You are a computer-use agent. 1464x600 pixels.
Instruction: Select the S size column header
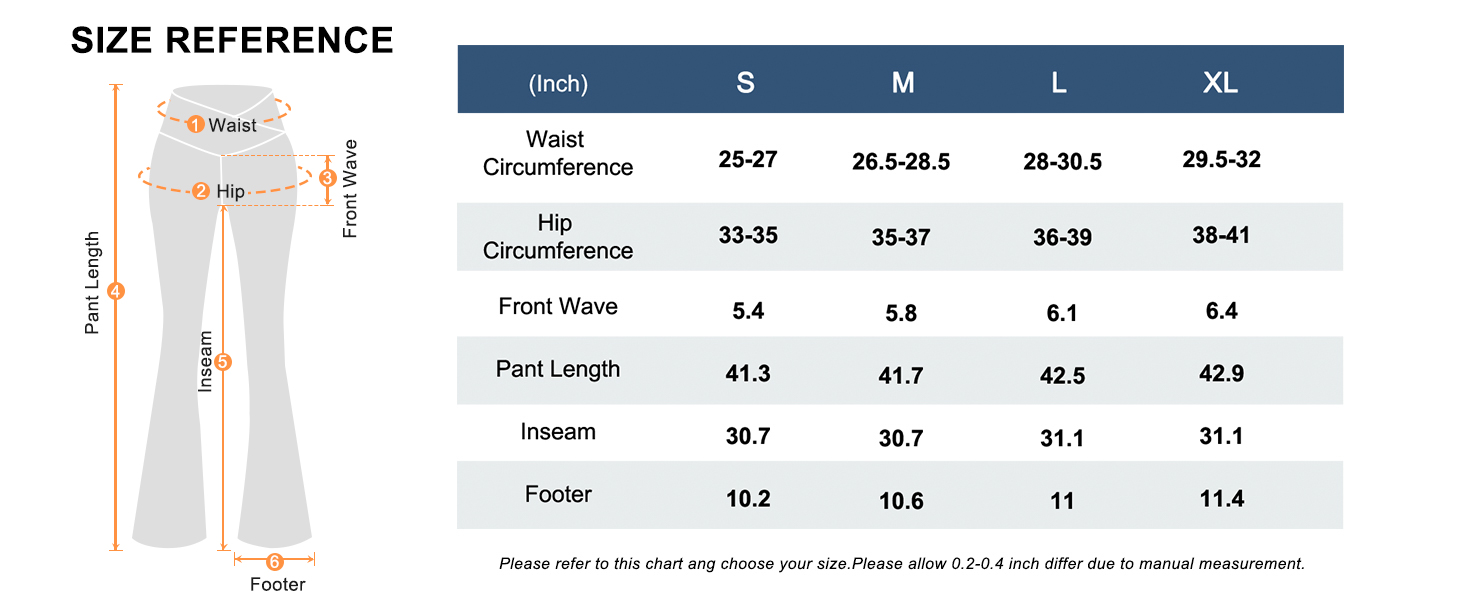(x=745, y=83)
